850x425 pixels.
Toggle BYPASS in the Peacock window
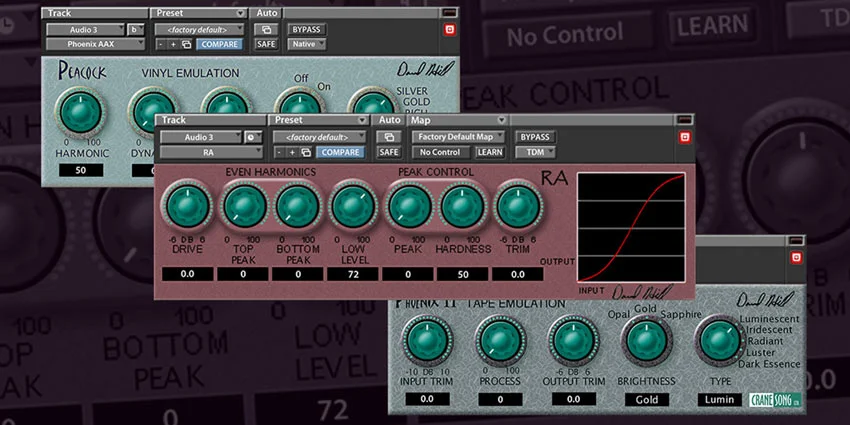(306, 29)
